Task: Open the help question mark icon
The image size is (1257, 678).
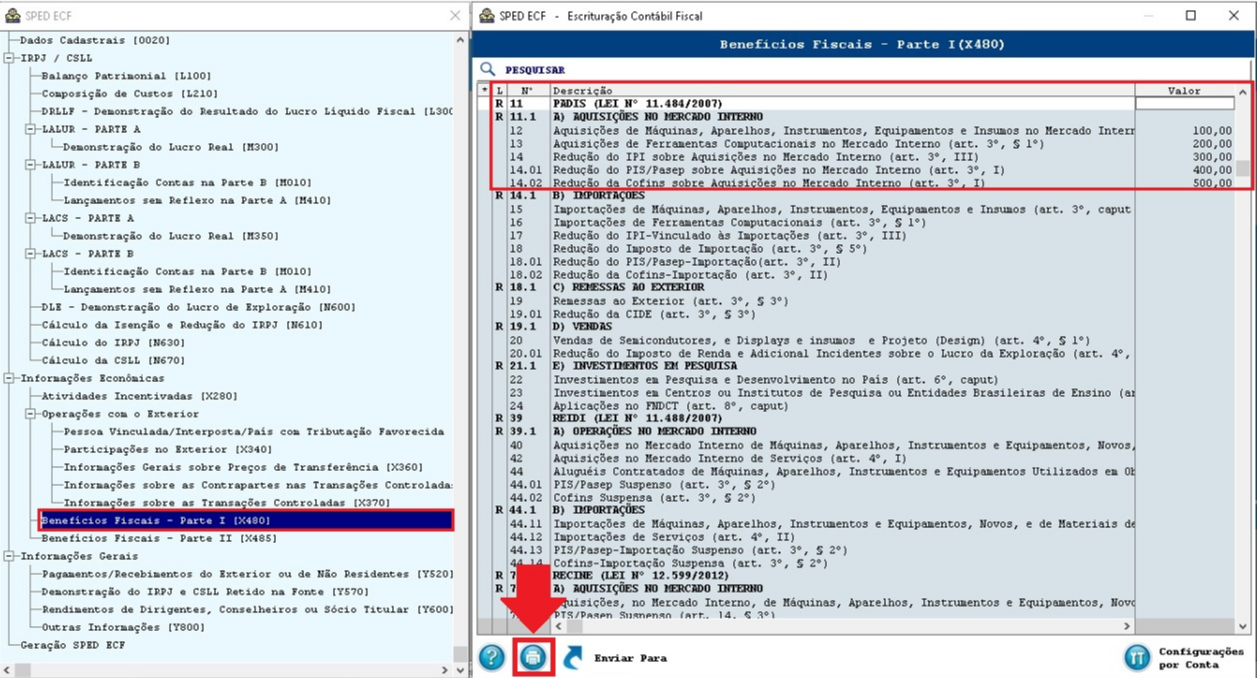Action: [492, 657]
